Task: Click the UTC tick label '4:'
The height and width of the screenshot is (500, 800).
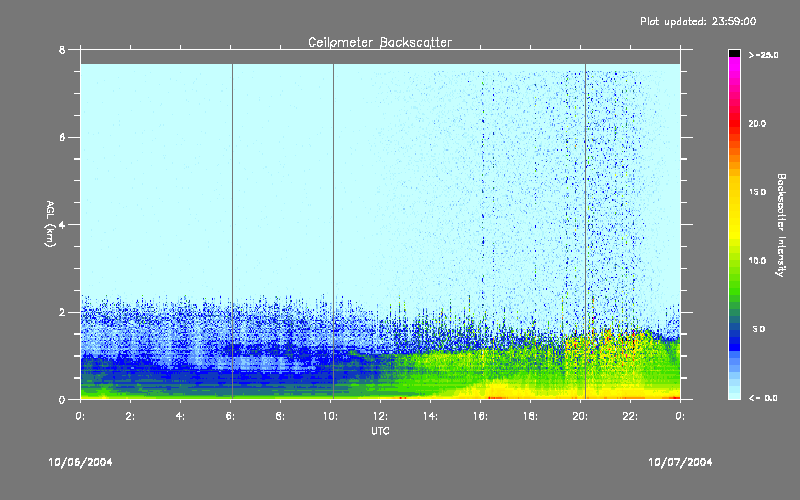Action: 180,416
